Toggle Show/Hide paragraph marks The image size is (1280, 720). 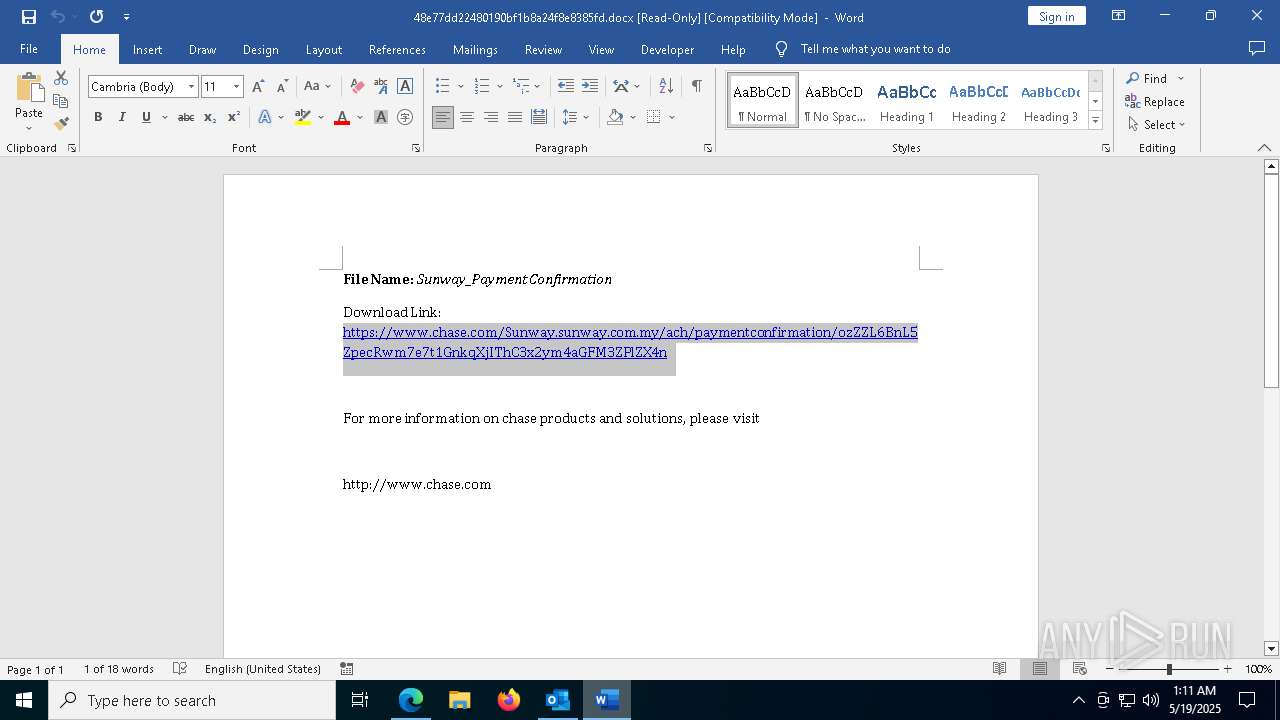pos(696,87)
